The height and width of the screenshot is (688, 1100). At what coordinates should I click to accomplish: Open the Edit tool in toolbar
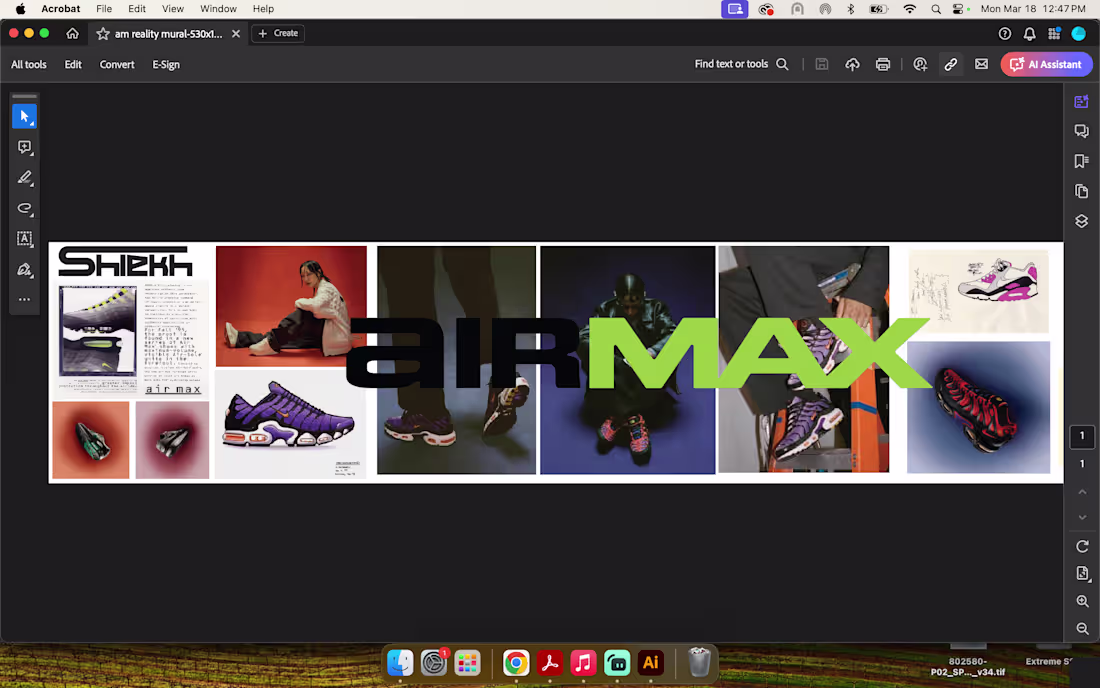click(73, 65)
